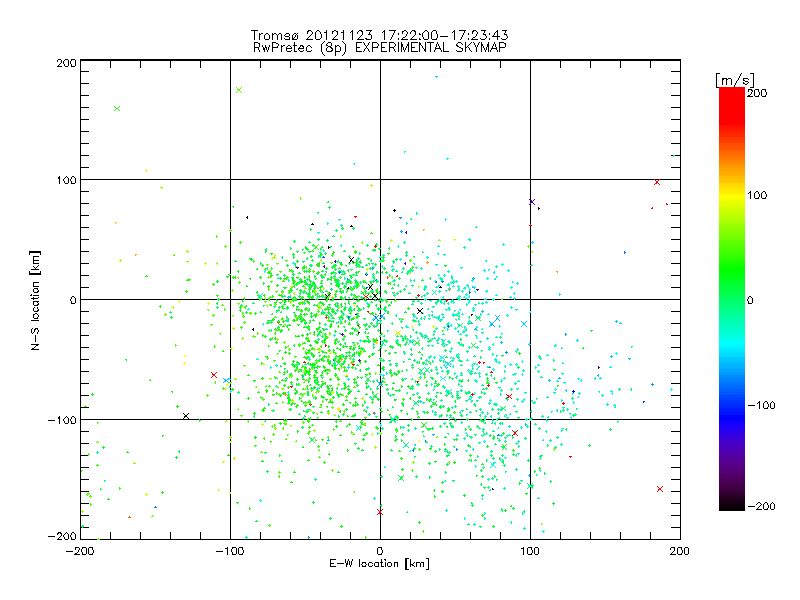Click the N-S axis tick label '0'

(x=73, y=300)
